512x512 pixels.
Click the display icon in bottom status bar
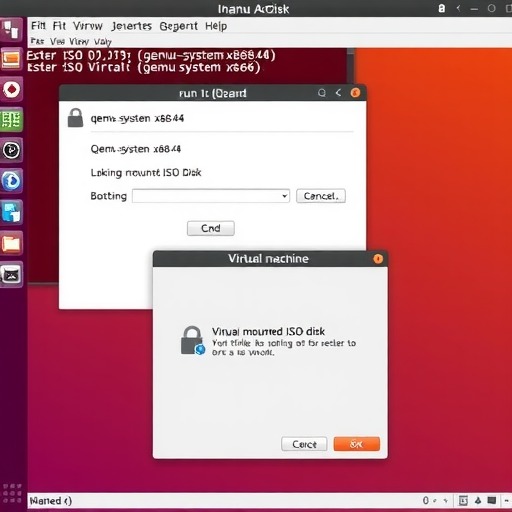pos(492,500)
